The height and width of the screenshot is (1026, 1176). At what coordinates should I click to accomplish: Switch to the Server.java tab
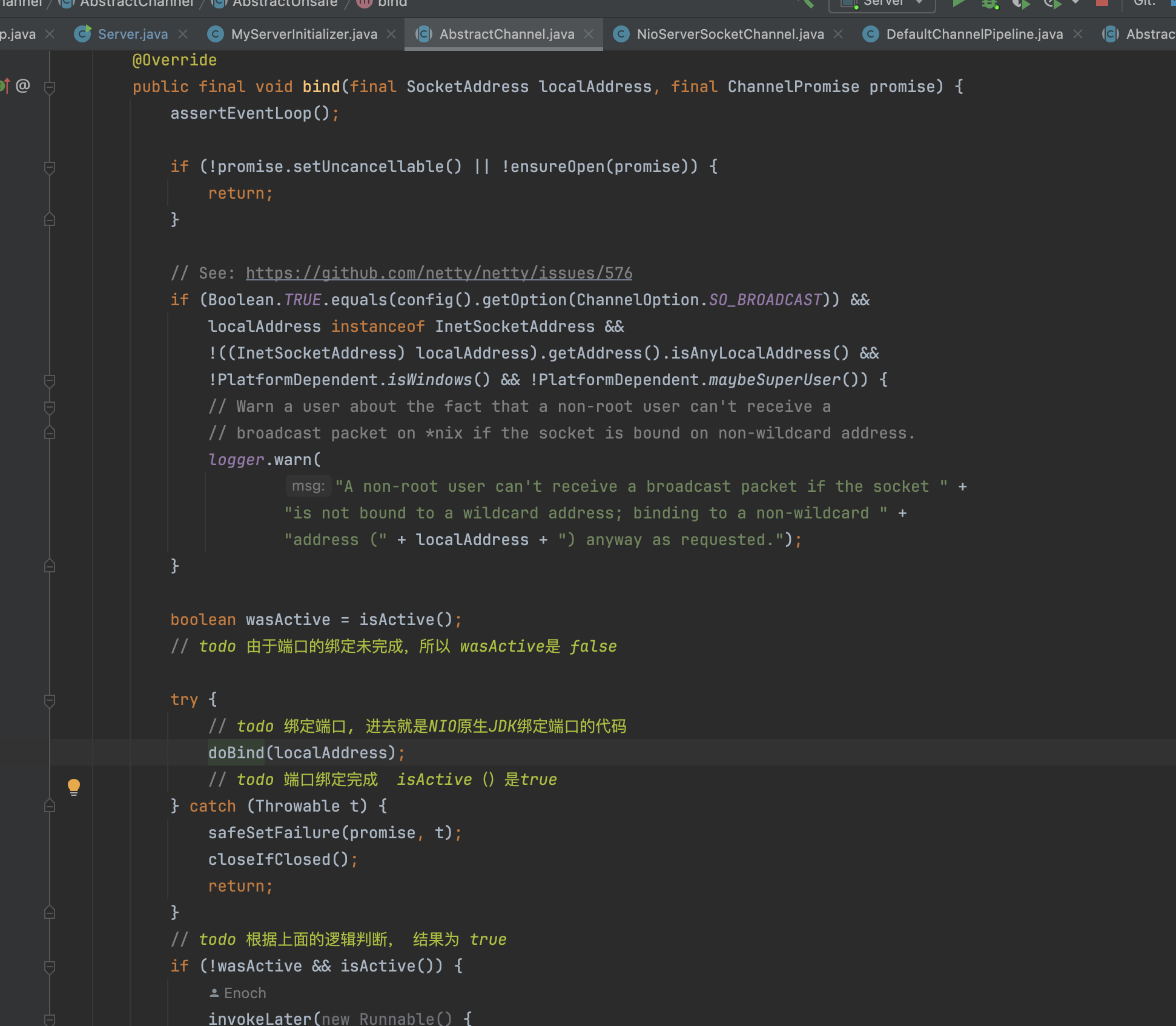(x=133, y=34)
